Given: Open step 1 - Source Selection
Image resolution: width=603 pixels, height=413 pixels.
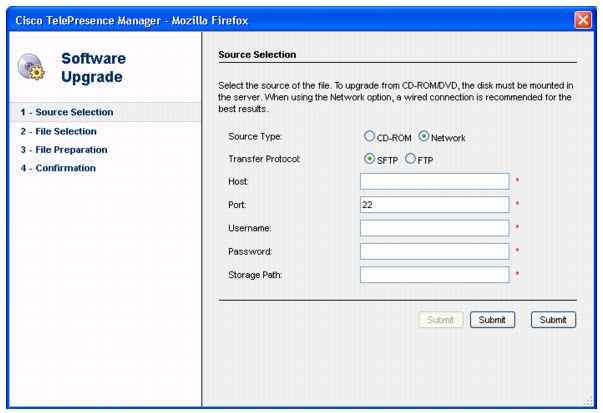Looking at the screenshot, I should 105,112.
